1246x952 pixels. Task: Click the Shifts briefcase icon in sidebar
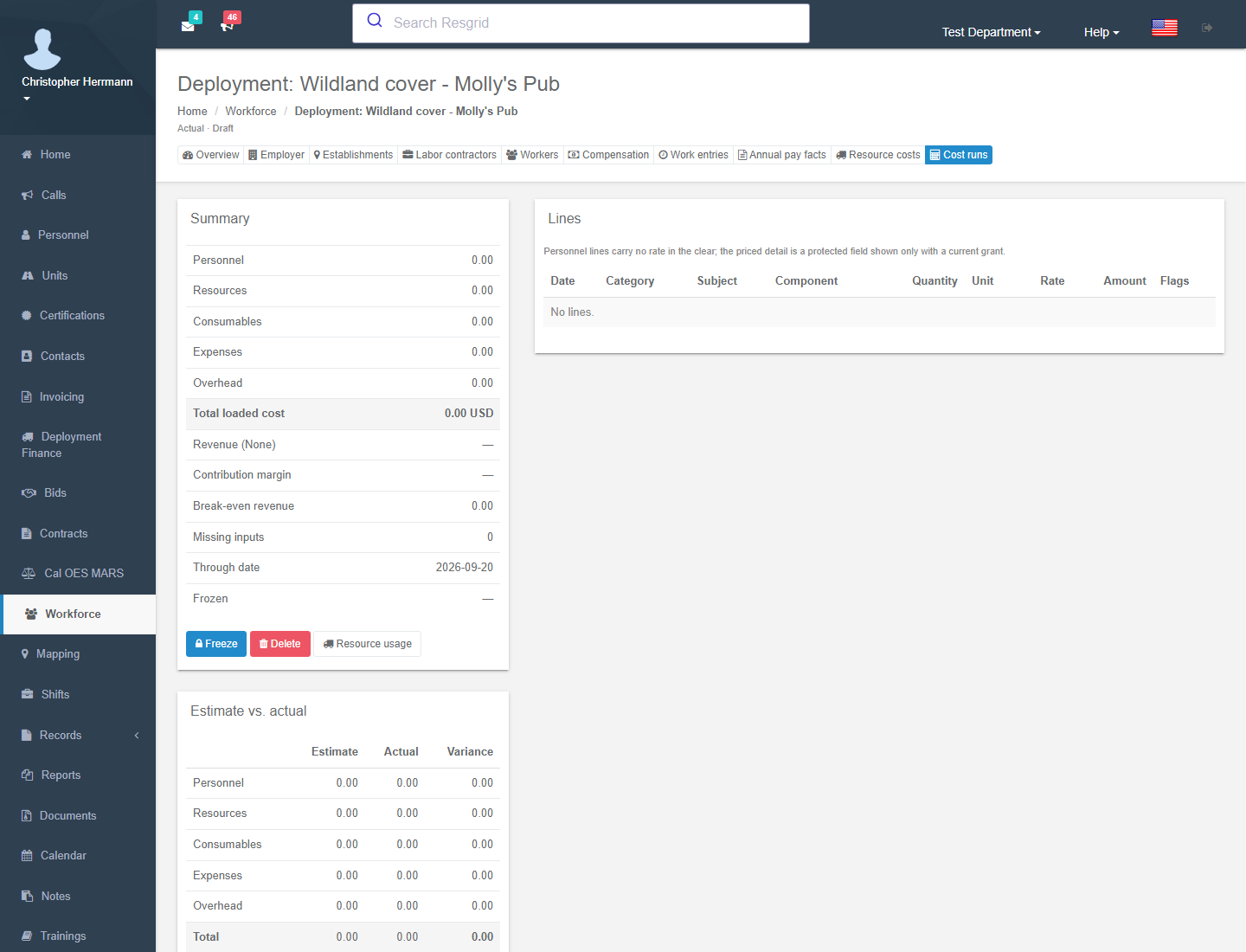tap(28, 695)
